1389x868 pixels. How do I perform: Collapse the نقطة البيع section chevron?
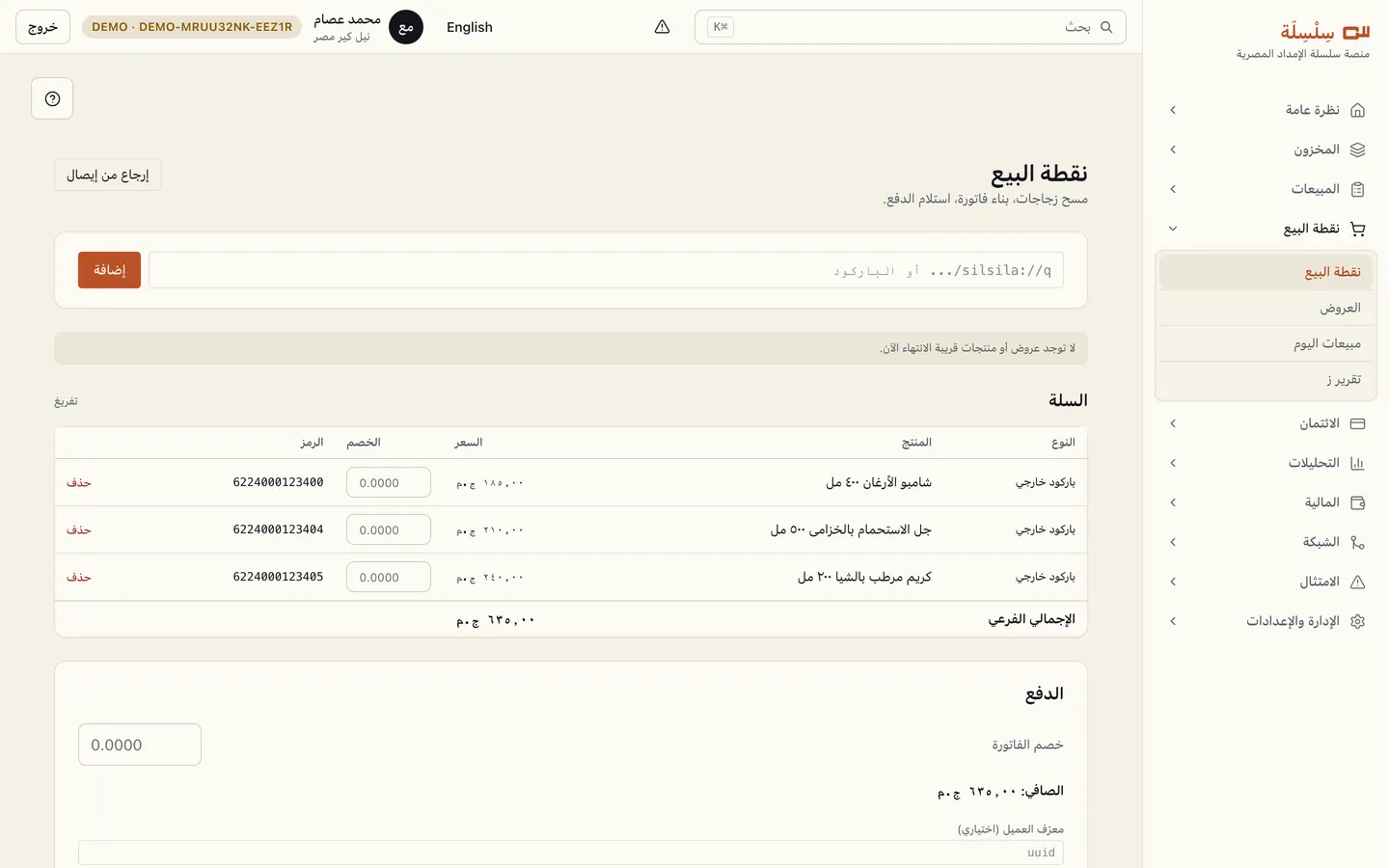[x=1173, y=229]
